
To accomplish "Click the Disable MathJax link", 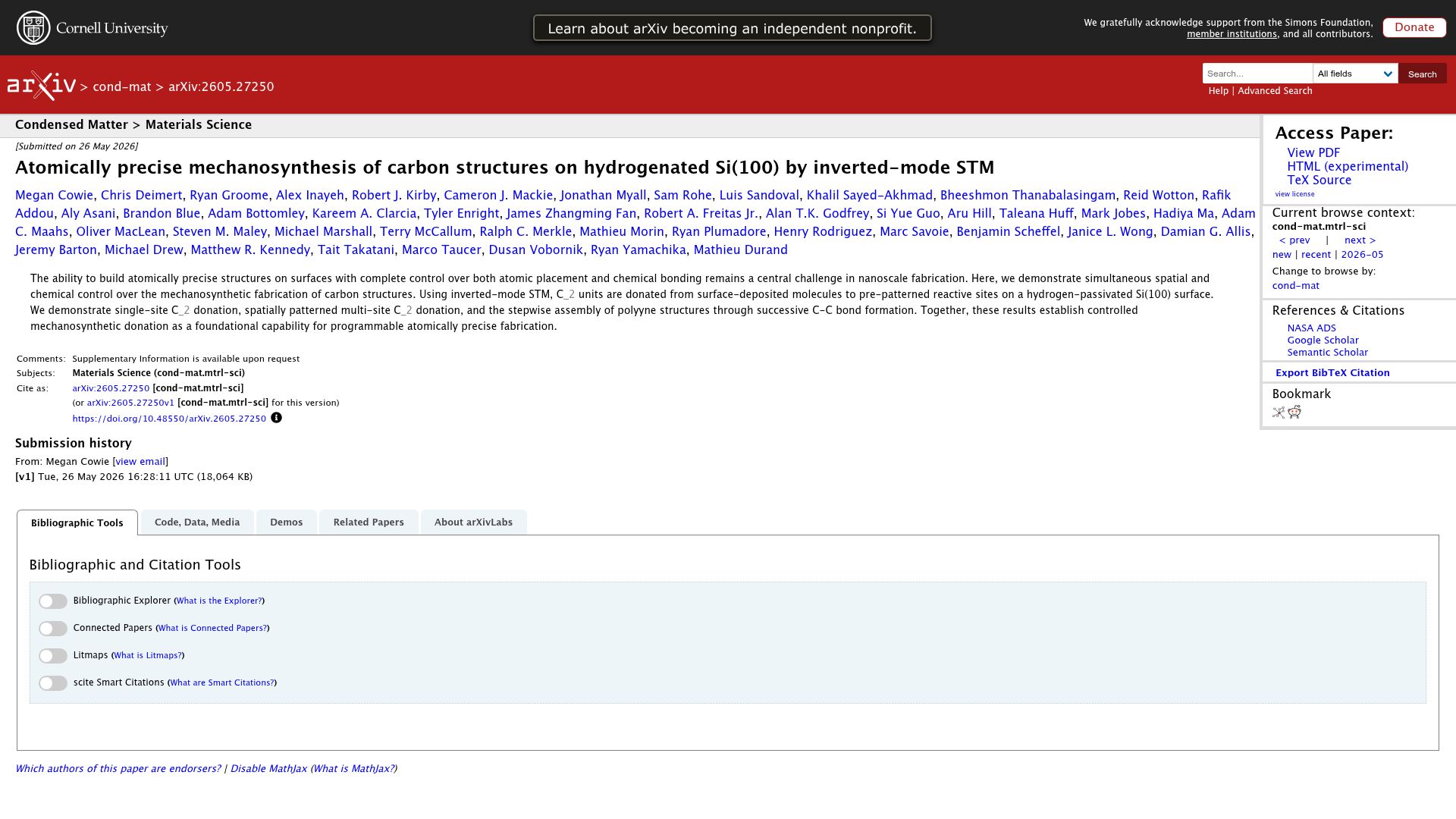I will point(268,769).
